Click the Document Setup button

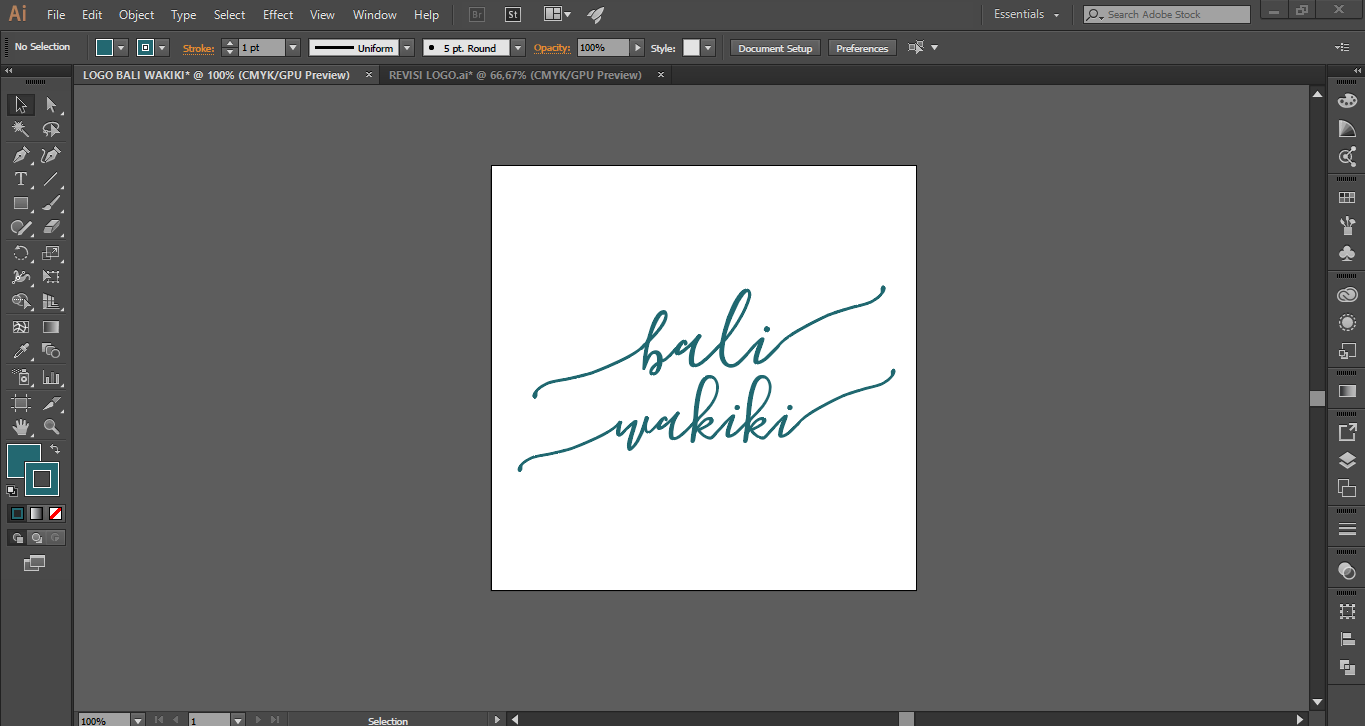click(x=776, y=48)
